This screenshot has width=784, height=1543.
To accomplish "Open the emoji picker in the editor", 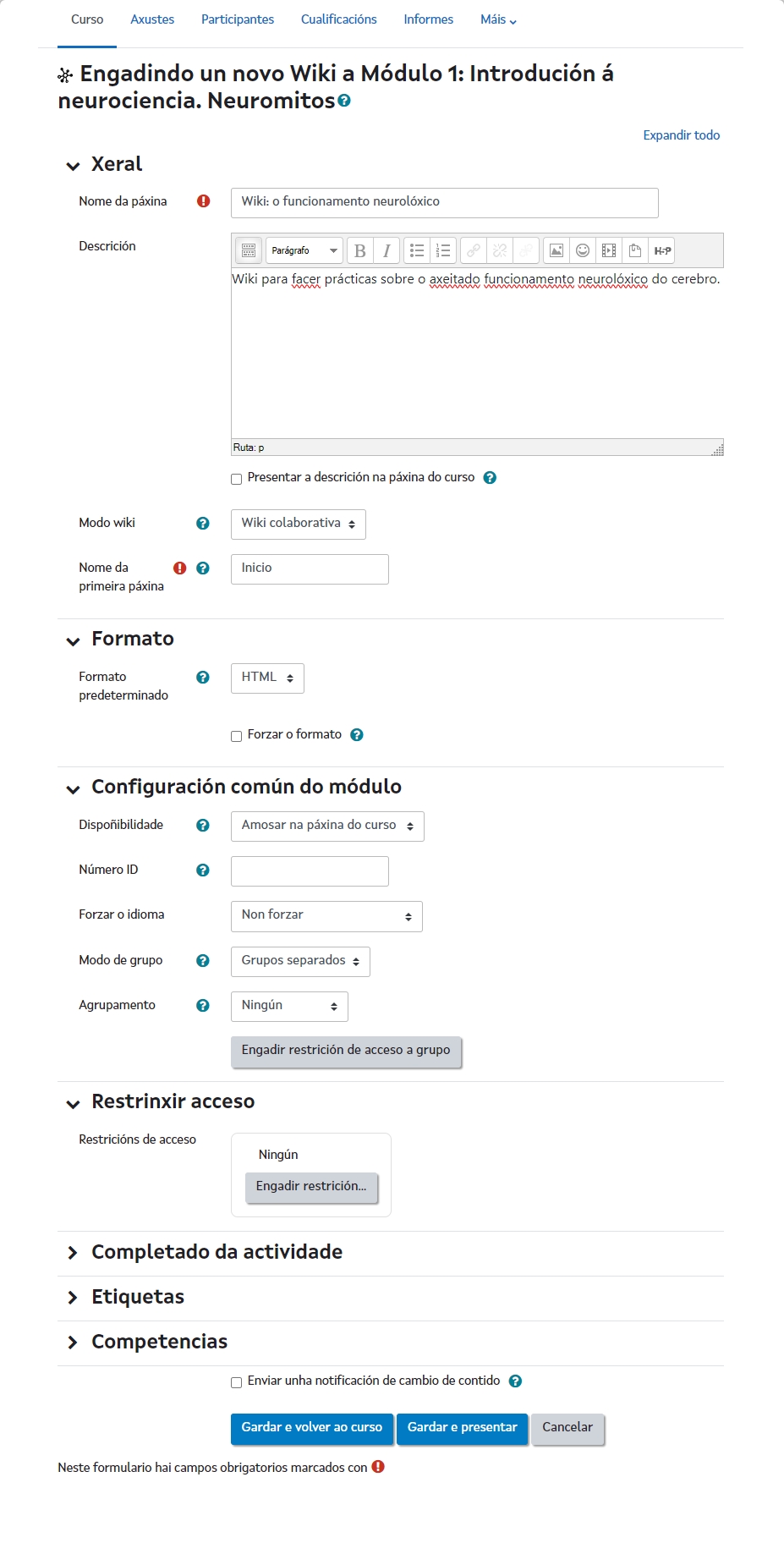I will click(x=583, y=250).
